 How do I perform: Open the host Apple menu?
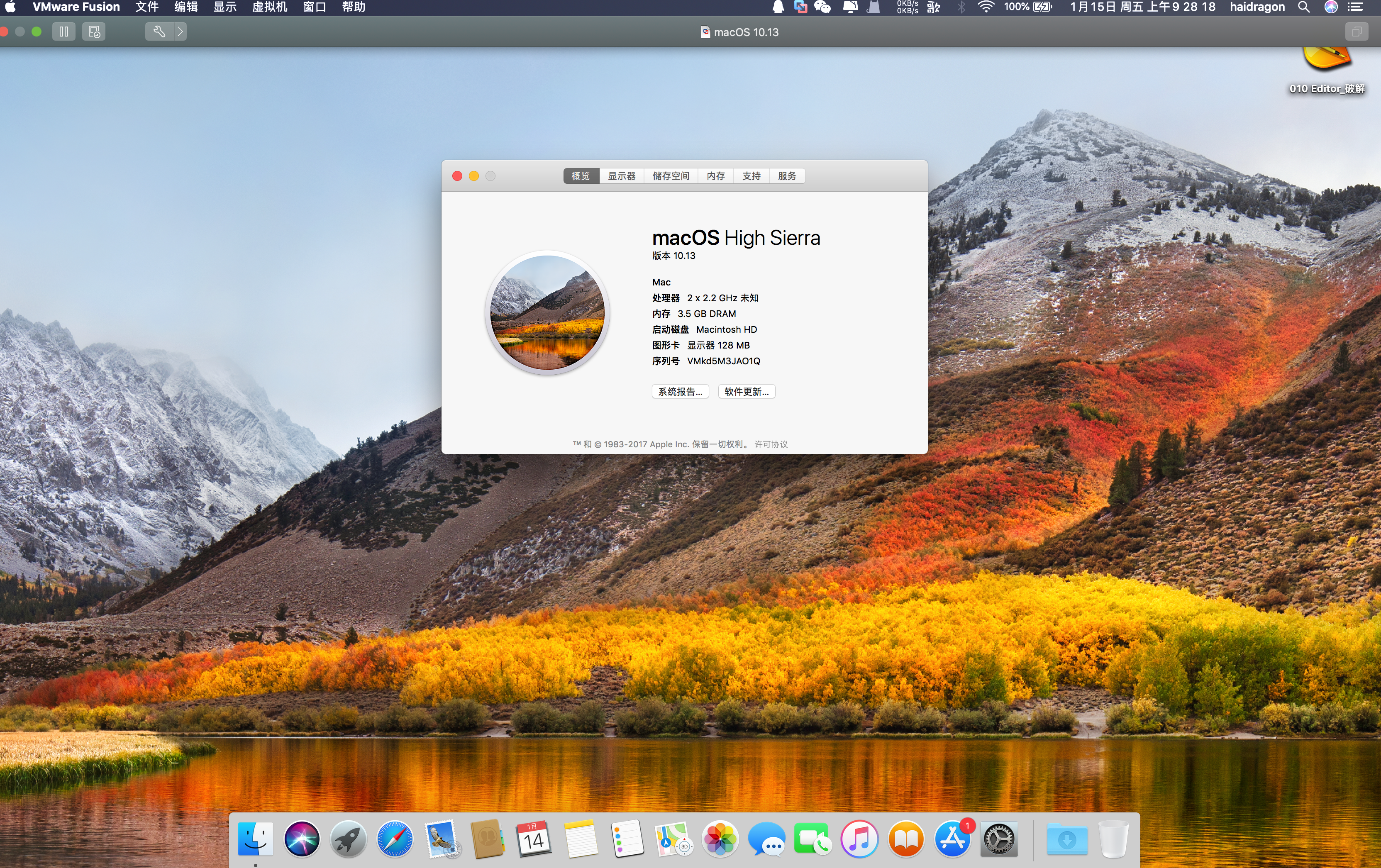tap(10, 7)
